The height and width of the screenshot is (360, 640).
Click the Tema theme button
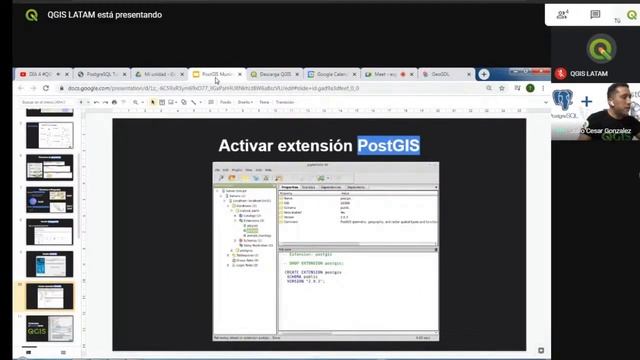[x=264, y=102]
